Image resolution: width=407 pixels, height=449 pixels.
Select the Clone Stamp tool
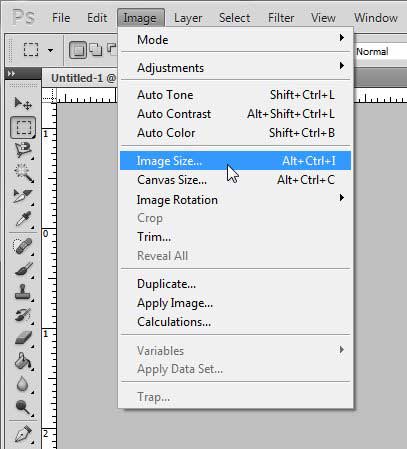pyautogui.click(x=23, y=292)
